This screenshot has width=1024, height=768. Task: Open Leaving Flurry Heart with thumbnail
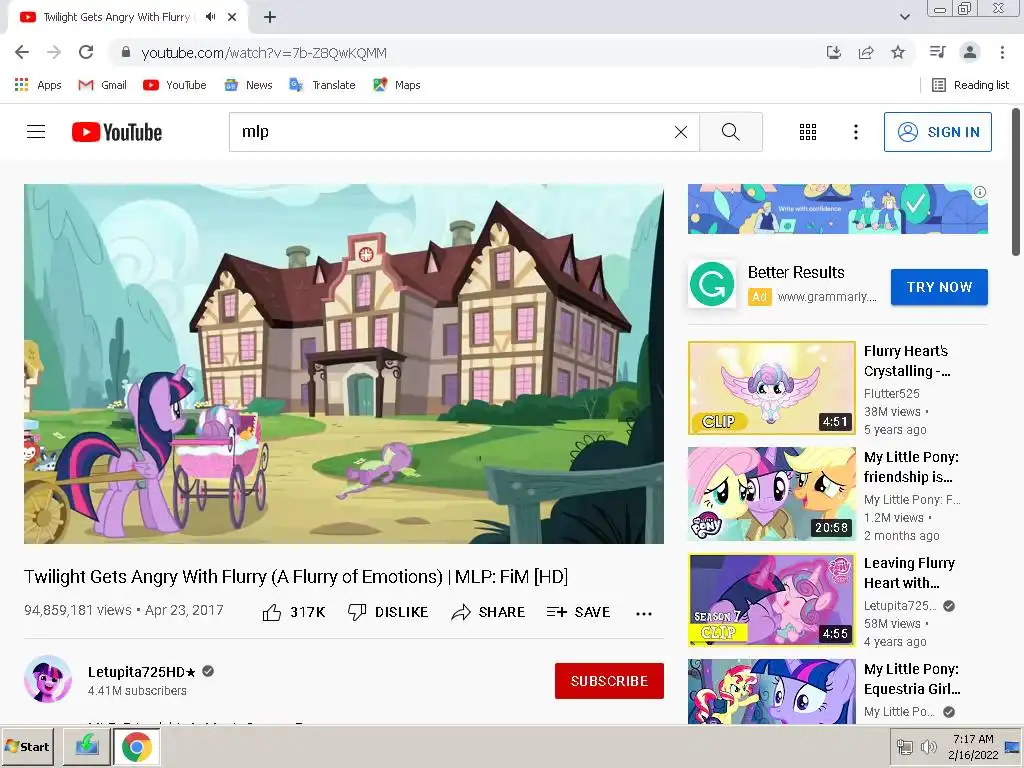coord(771,600)
